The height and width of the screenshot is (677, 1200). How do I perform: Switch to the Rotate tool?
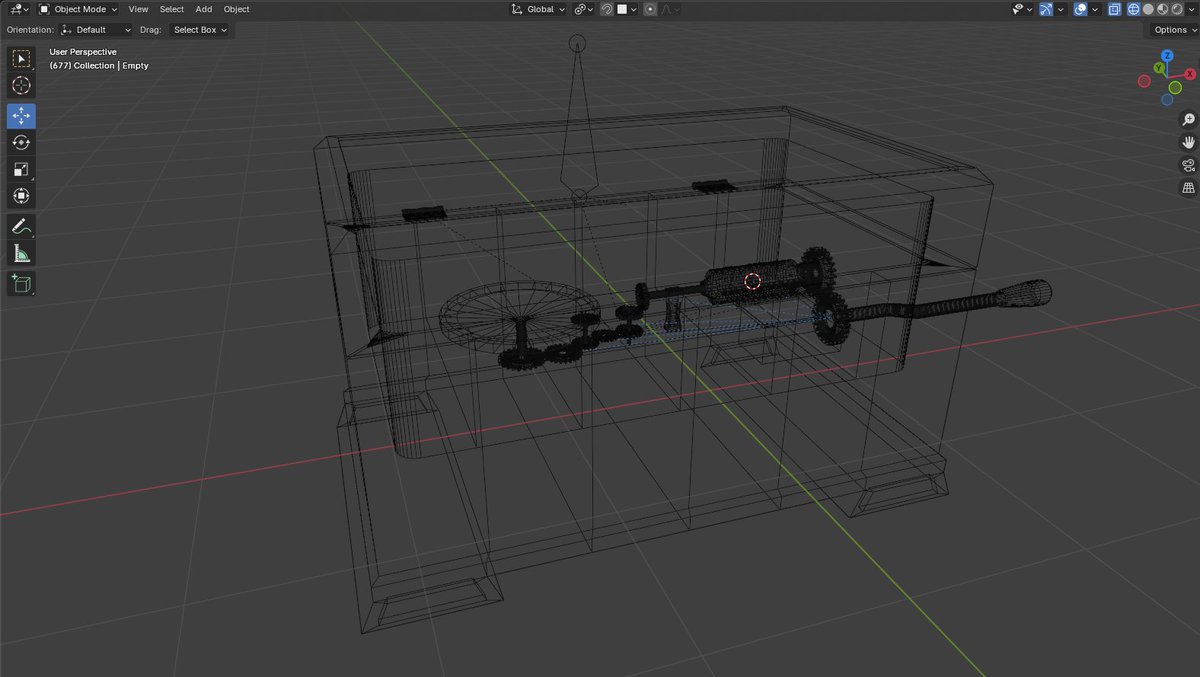(x=21, y=143)
